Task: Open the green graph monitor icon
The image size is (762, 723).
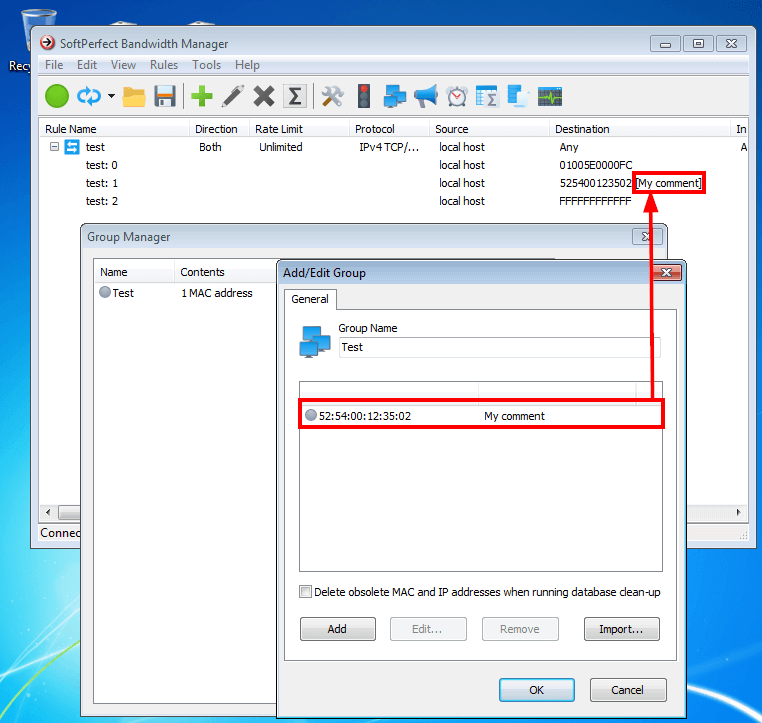Action: [550, 96]
